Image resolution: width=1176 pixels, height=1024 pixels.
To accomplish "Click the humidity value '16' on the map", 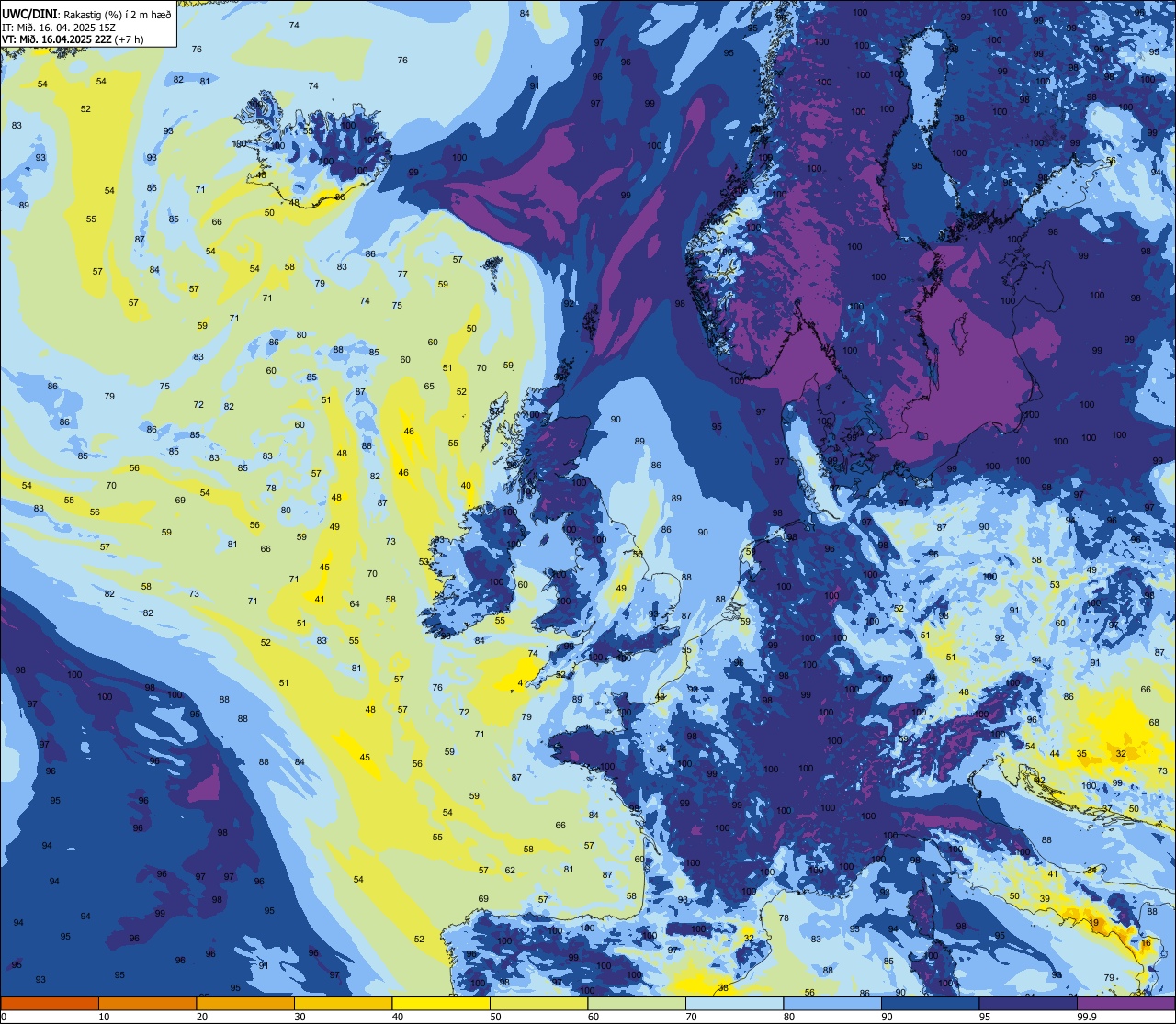I will pyautogui.click(x=1146, y=942).
